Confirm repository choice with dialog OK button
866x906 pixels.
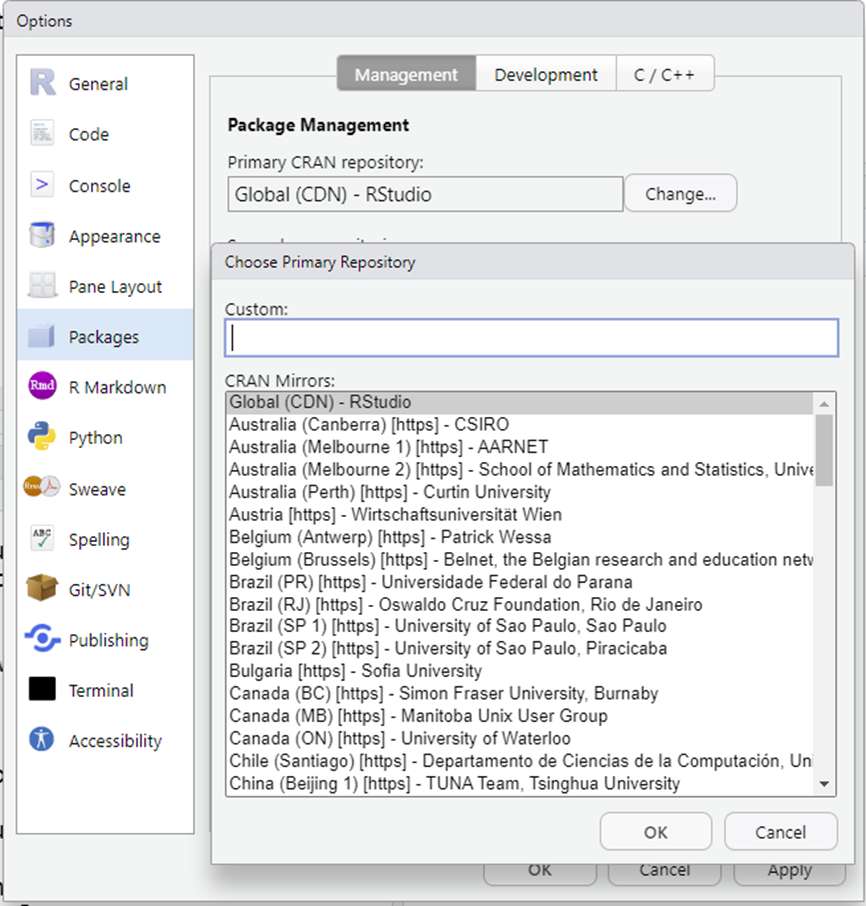pos(656,832)
